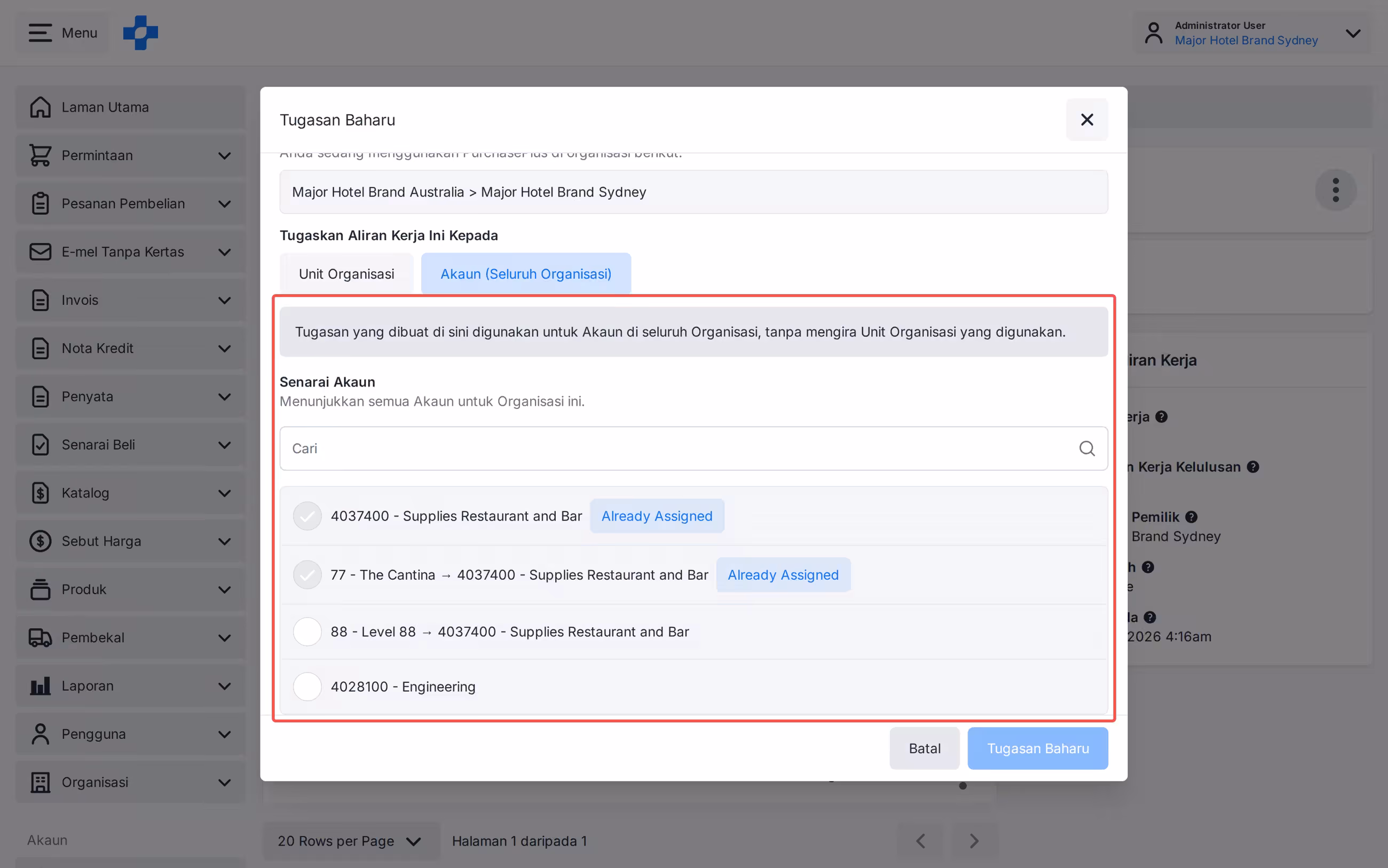Click the Laporan bar chart icon
Viewport: 1388px width, 868px height.
click(40, 686)
